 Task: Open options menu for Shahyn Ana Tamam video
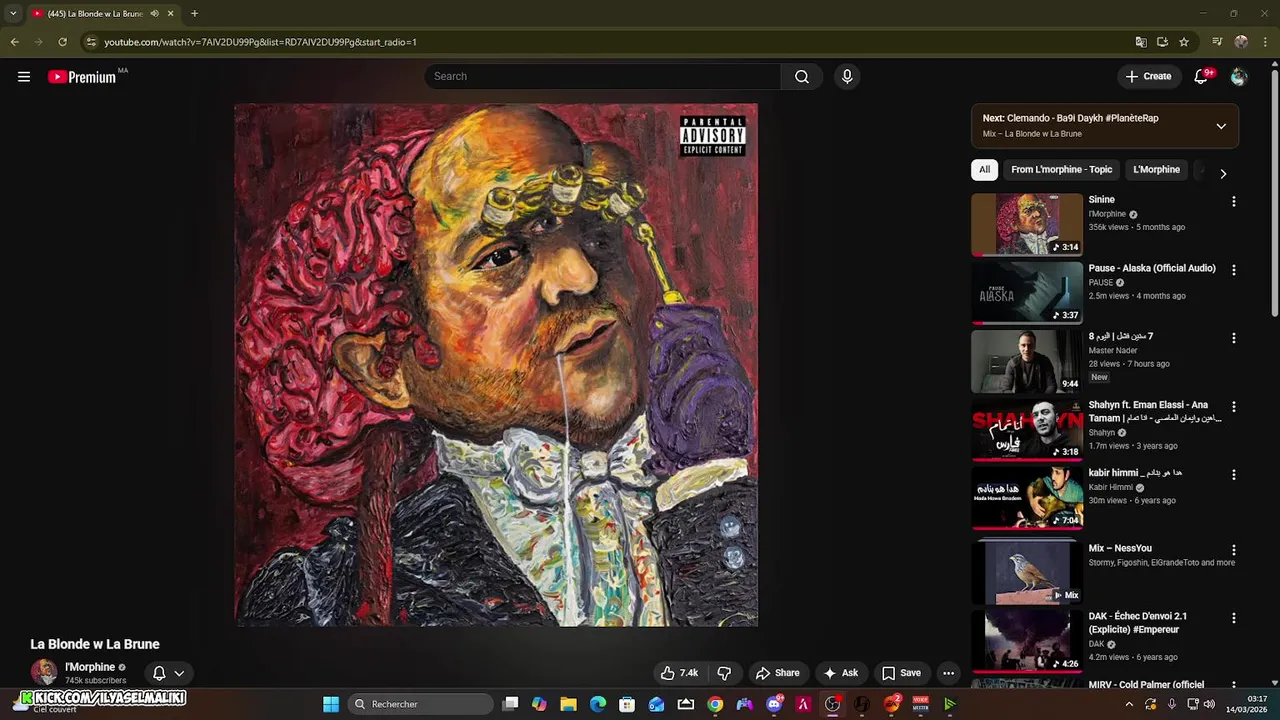tap(1233, 407)
